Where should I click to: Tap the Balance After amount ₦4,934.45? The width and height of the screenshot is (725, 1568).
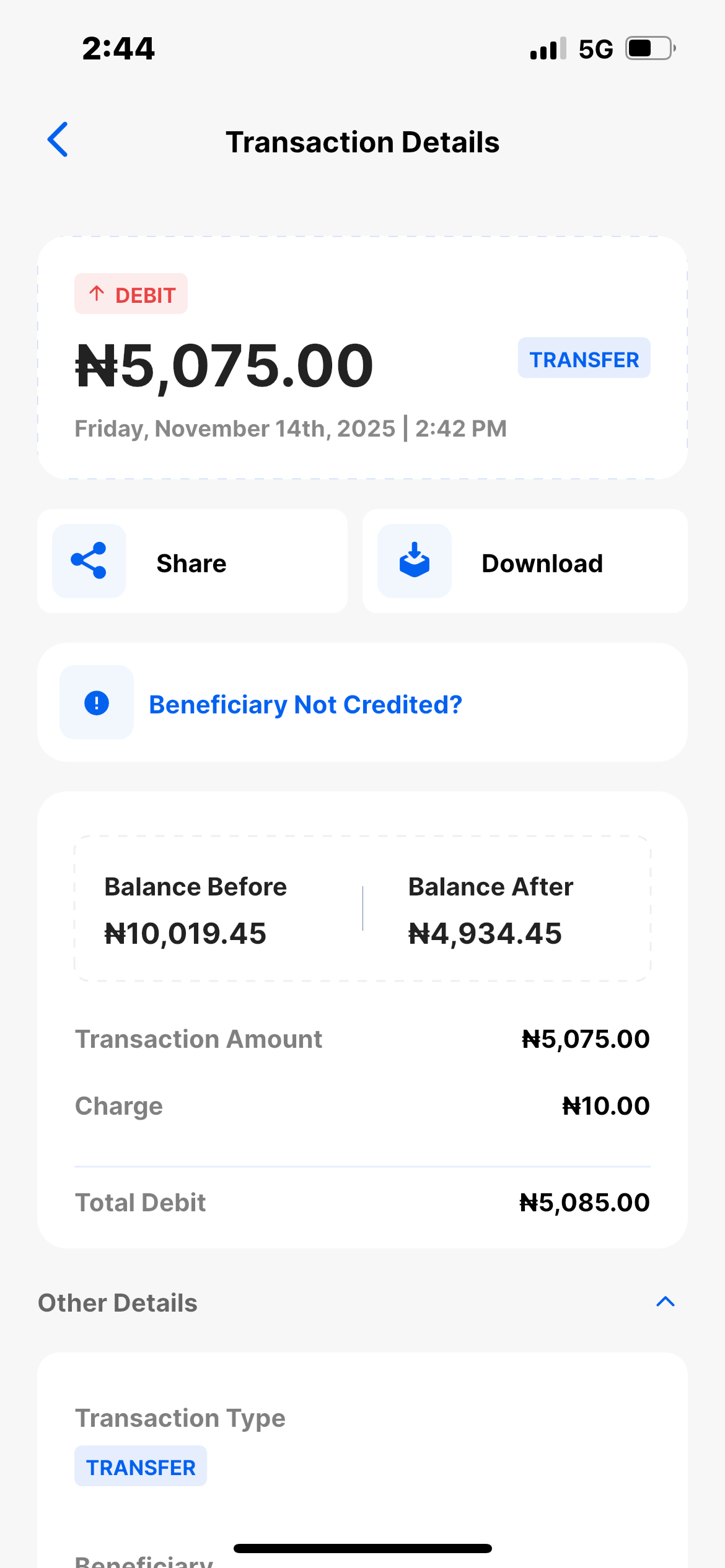pos(485,934)
